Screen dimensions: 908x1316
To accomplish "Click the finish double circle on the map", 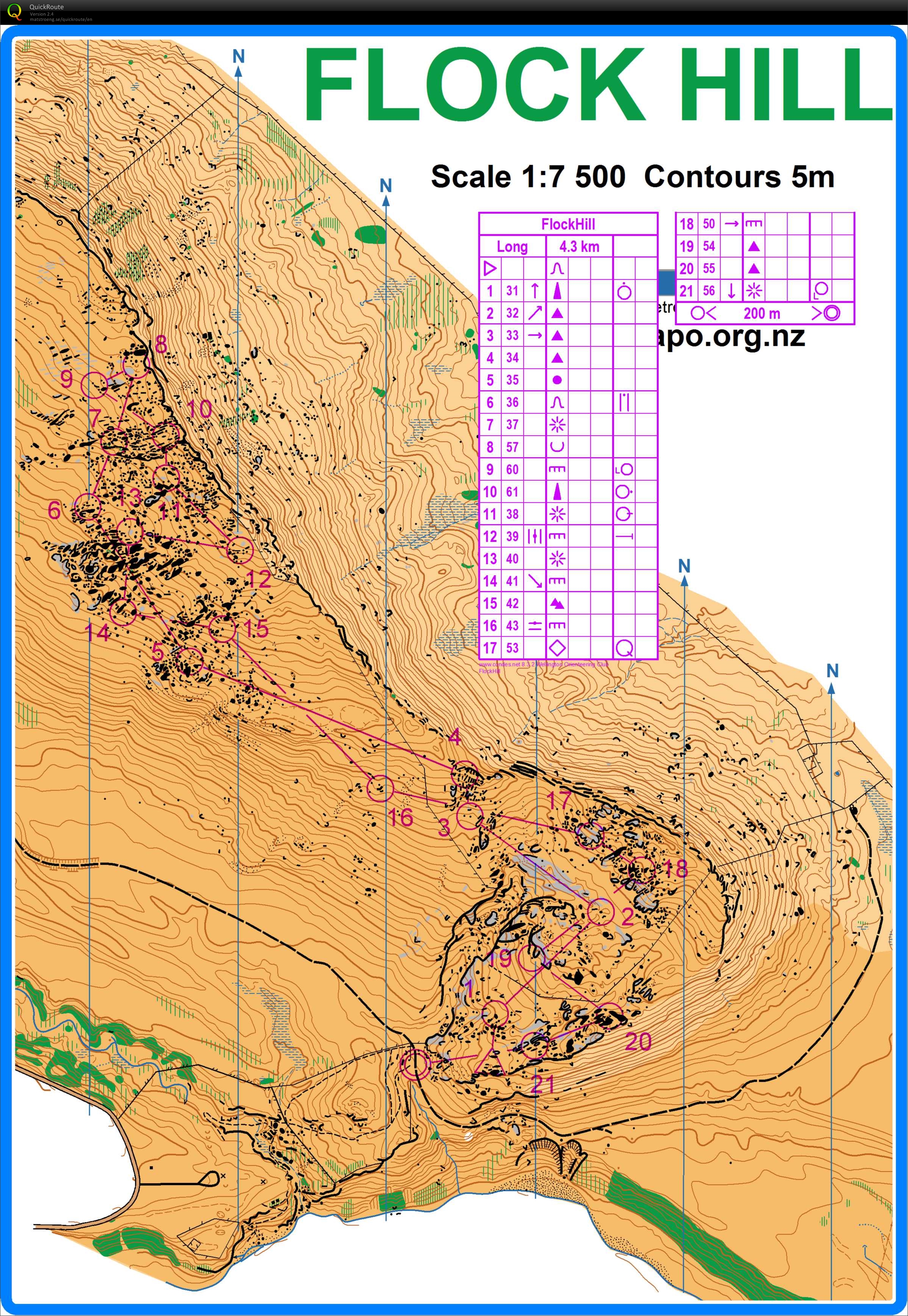I will (415, 1064).
